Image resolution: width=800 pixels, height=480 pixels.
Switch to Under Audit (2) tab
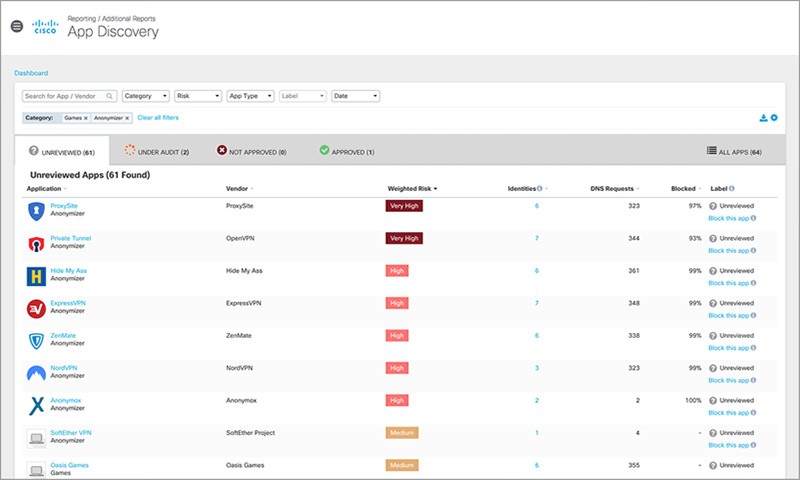click(x=157, y=151)
